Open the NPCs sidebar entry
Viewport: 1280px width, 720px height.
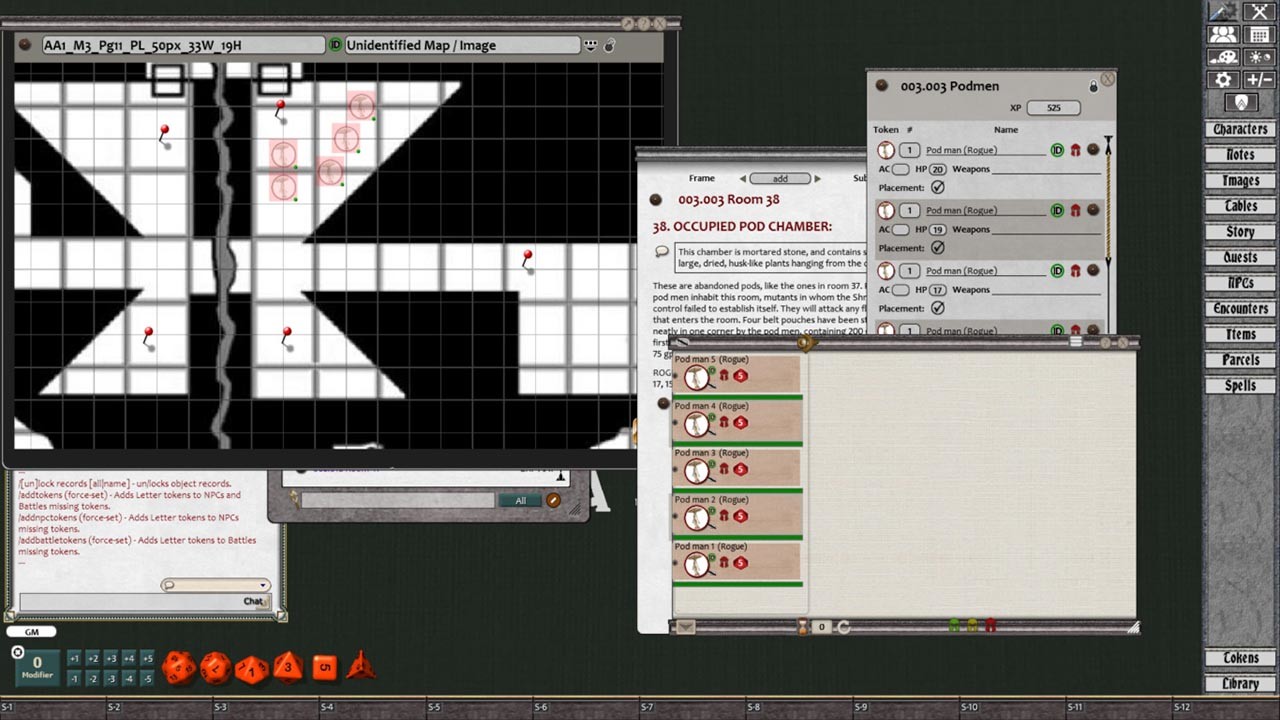[1240, 283]
